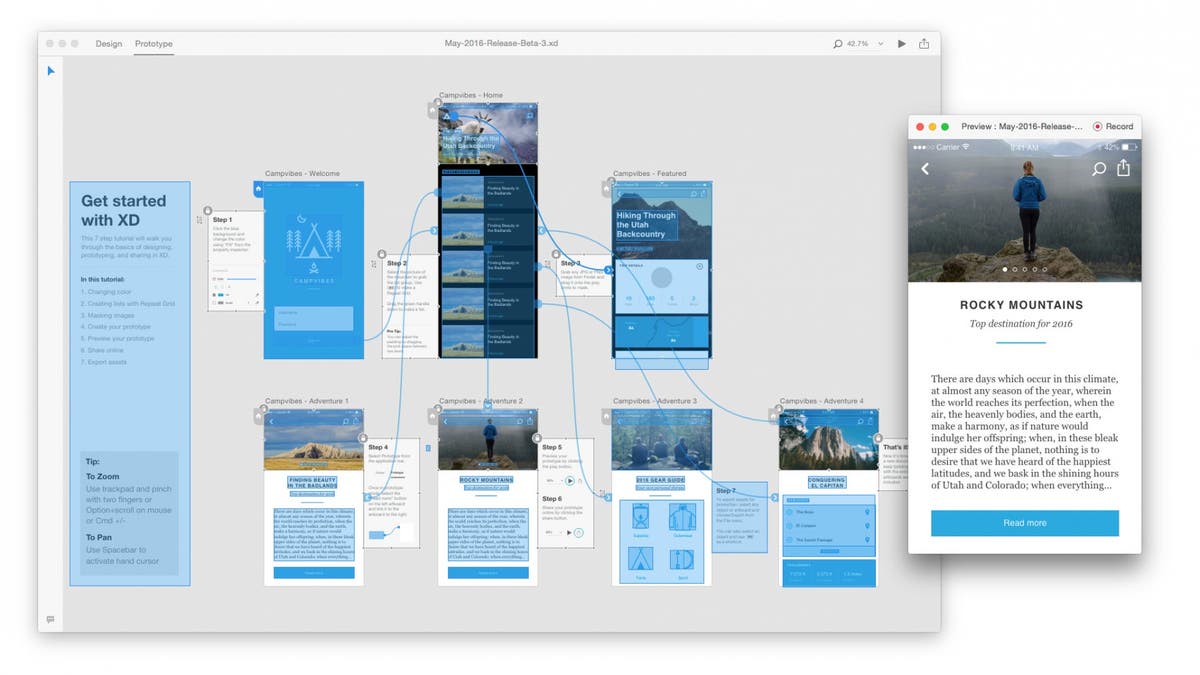Open the Share icon in the top toolbar
The height and width of the screenshot is (675, 1200).
click(923, 44)
